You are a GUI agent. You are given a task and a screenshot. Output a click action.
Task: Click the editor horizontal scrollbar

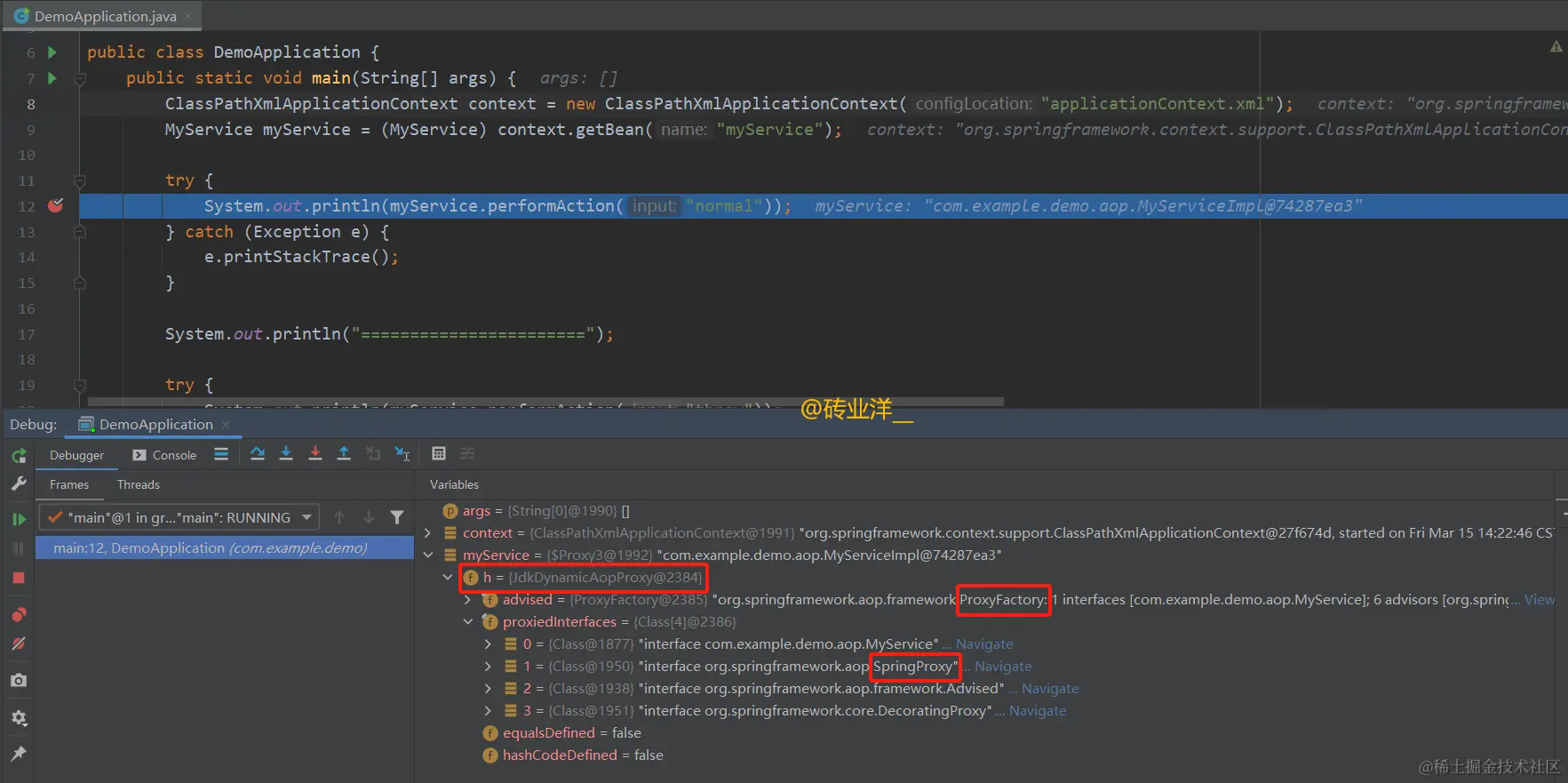(545, 402)
